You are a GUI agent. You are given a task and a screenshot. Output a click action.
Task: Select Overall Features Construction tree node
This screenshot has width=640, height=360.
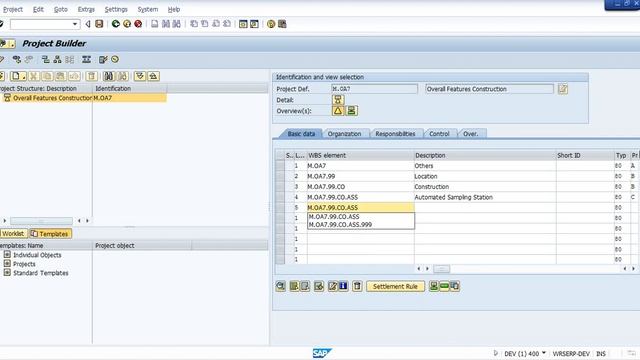(52, 98)
